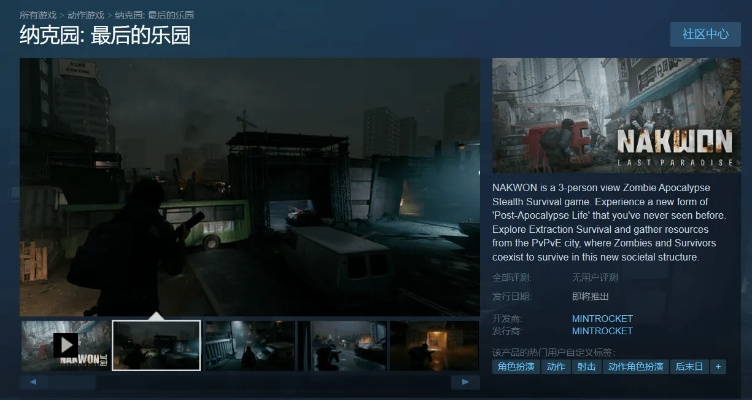Select the 角色扮演 tag
752x400 pixels.
point(516,367)
